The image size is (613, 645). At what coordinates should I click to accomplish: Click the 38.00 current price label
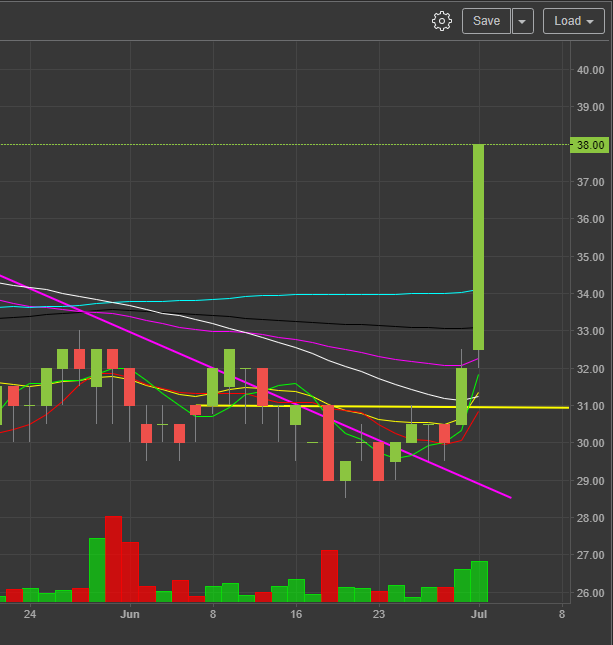click(x=590, y=145)
